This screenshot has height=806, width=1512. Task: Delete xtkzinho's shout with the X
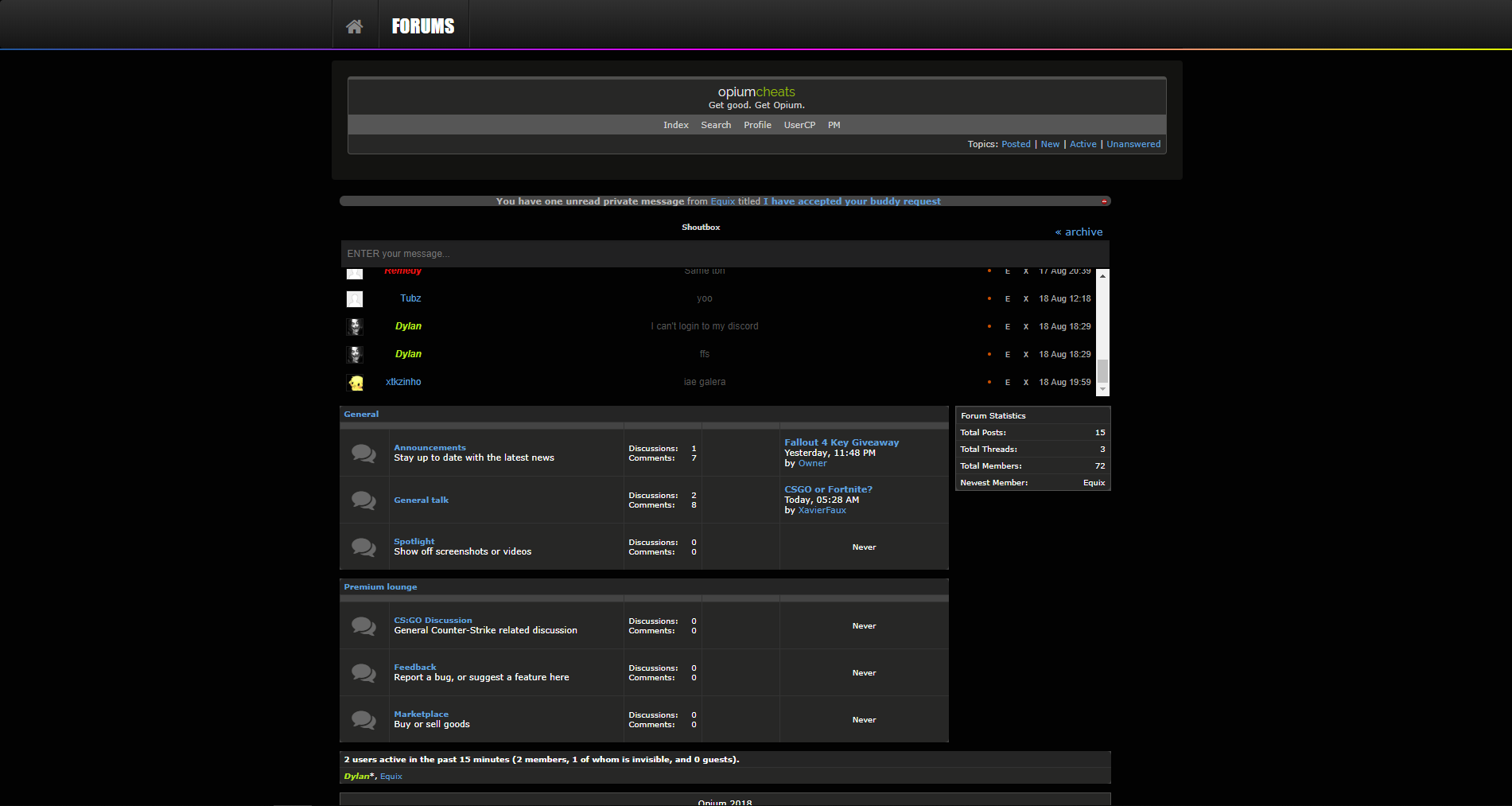(x=1026, y=383)
